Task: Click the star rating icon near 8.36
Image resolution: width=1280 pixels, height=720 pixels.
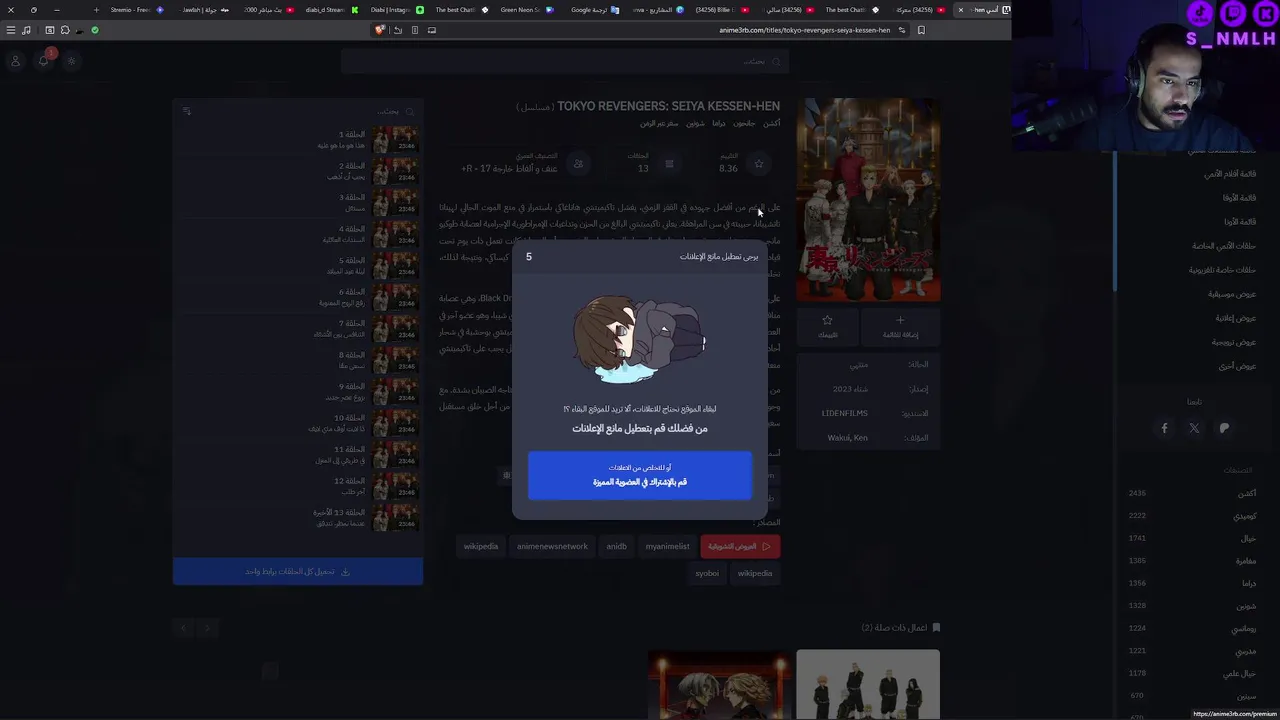Action: pos(759,164)
